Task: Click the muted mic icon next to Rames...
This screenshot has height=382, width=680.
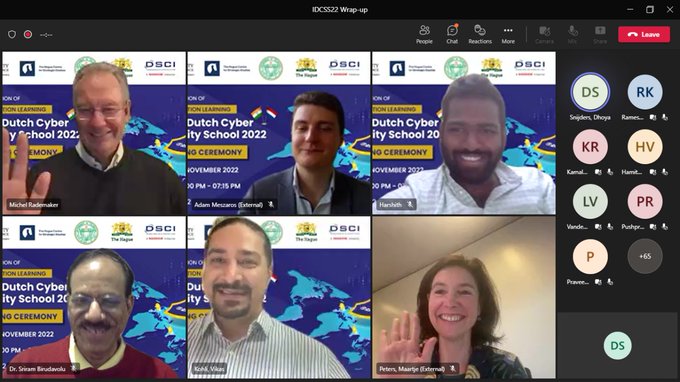Action: (665, 118)
